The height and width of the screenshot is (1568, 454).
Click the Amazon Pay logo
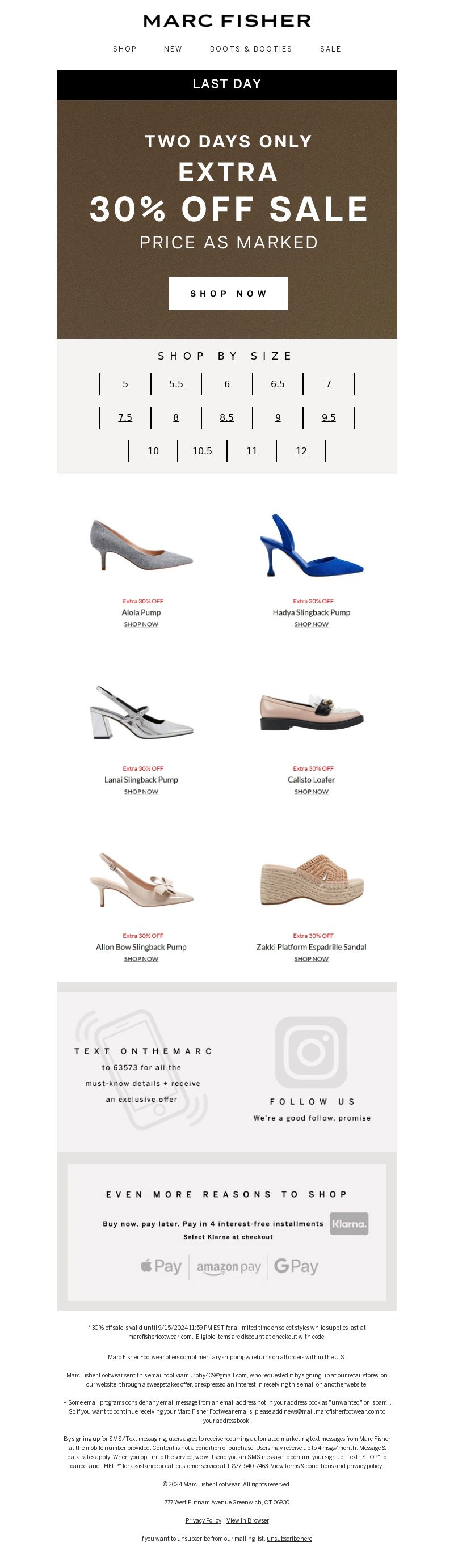[x=229, y=1267]
